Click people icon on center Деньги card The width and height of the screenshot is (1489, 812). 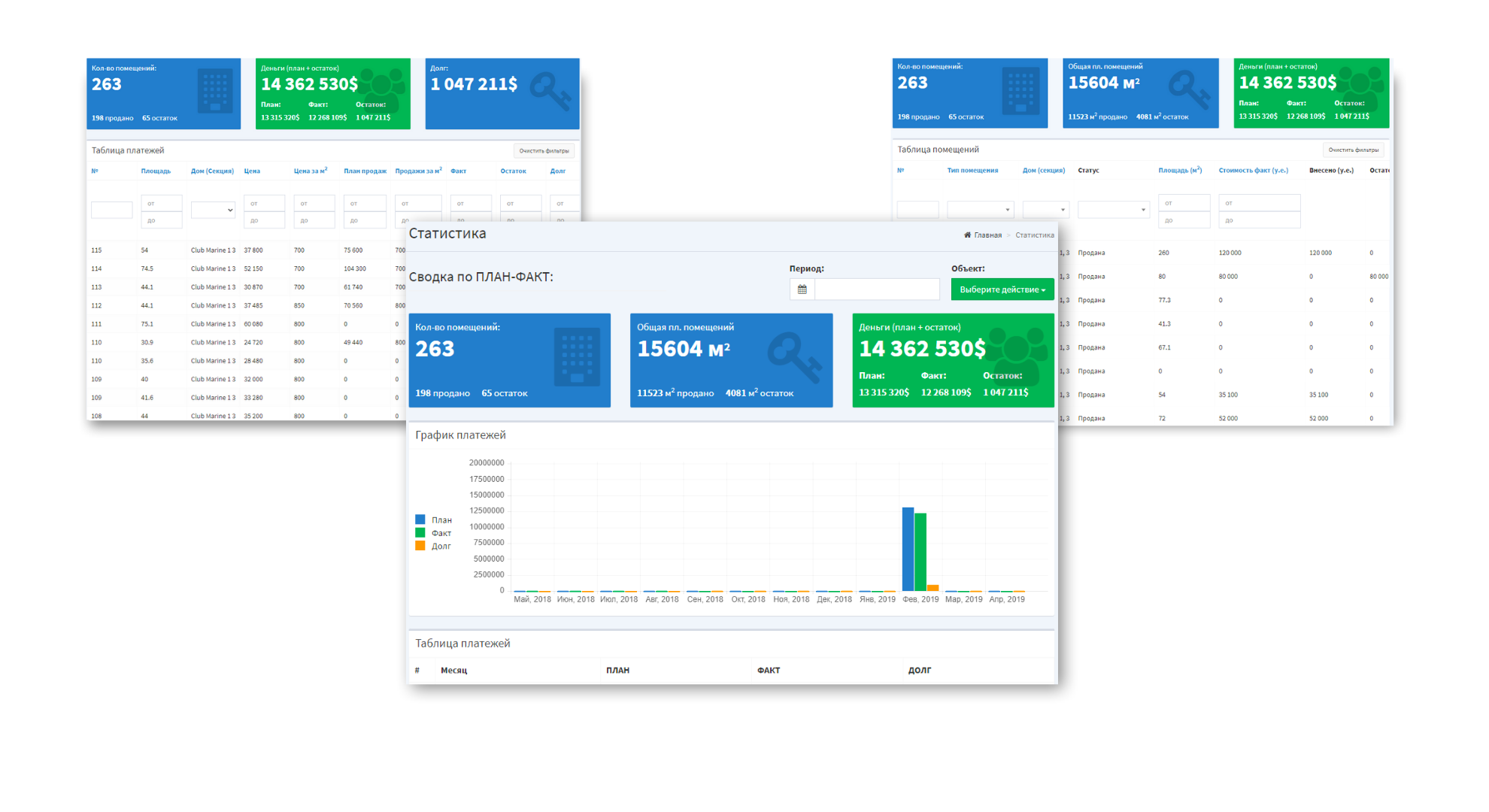(x=1016, y=356)
